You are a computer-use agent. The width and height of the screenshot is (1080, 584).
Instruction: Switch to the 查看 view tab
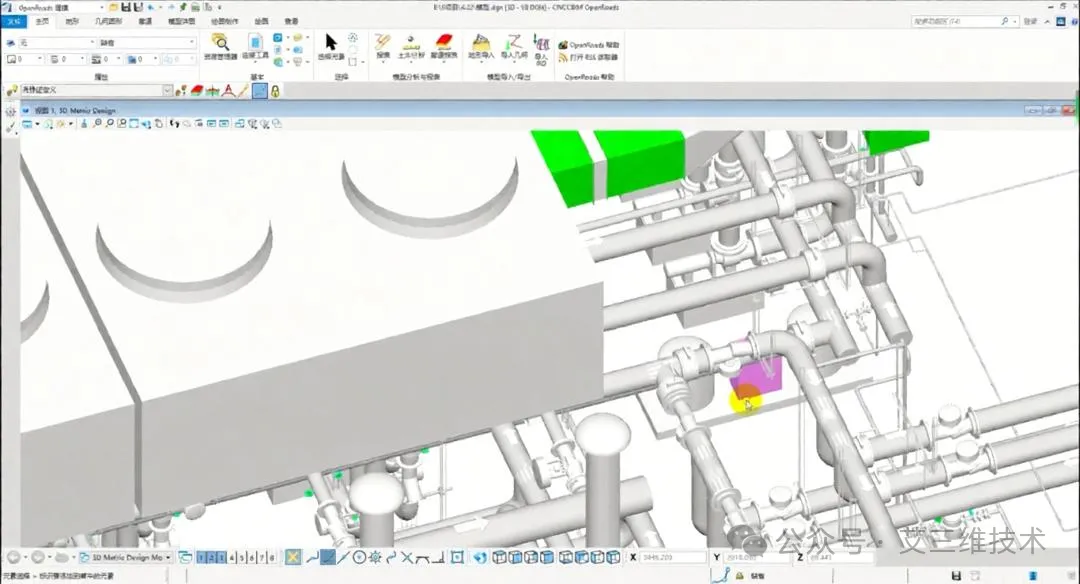tap(291, 21)
